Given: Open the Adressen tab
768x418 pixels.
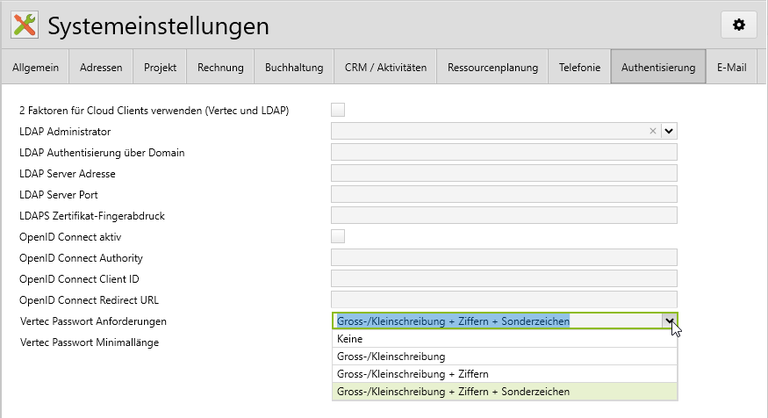Looking at the screenshot, I should [101, 67].
